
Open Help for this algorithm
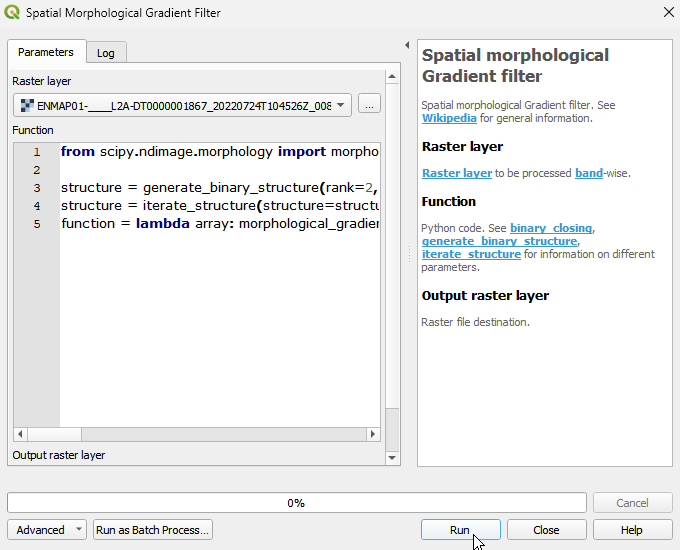pyautogui.click(x=632, y=530)
